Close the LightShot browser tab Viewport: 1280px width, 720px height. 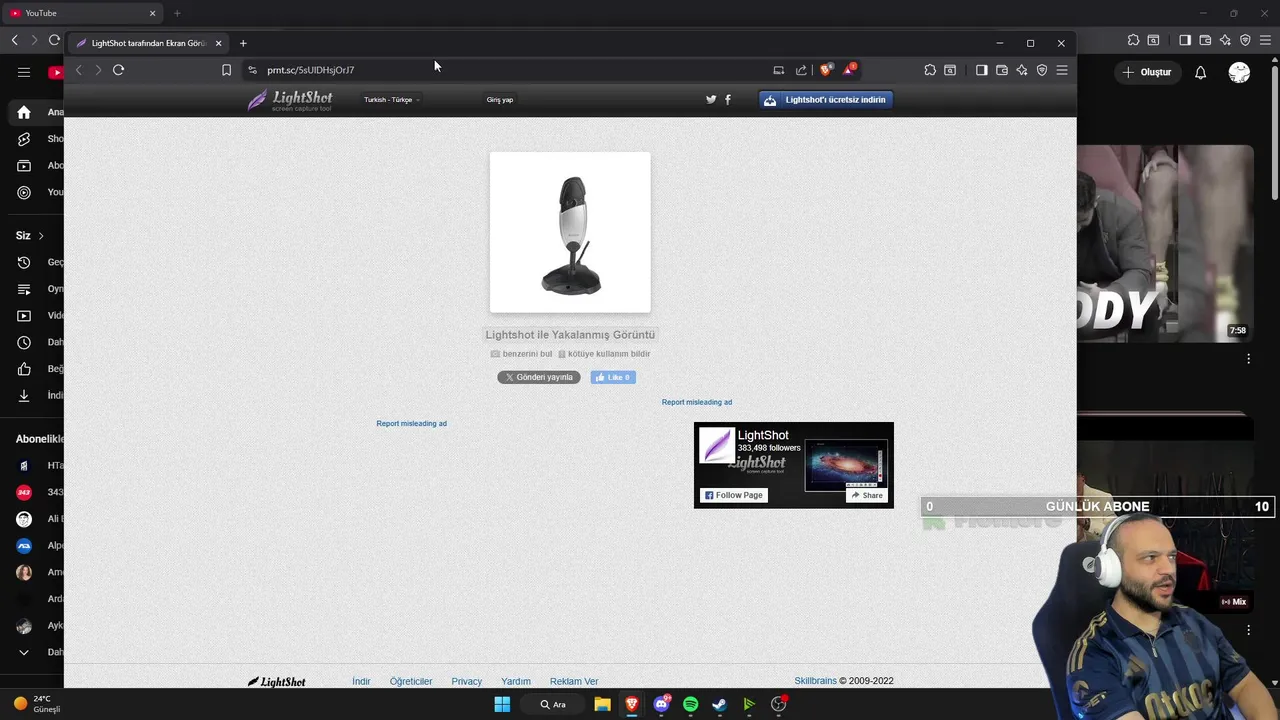point(218,43)
